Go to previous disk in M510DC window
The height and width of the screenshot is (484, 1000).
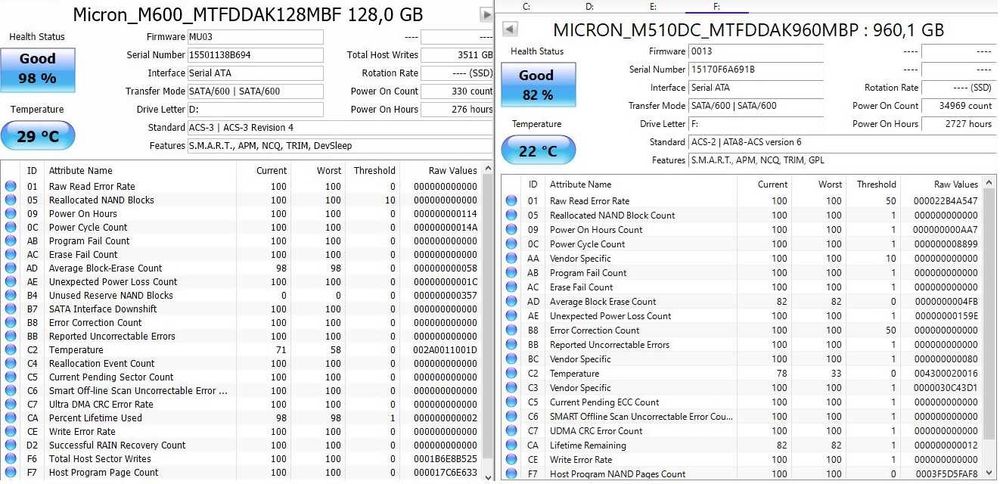click(x=511, y=29)
